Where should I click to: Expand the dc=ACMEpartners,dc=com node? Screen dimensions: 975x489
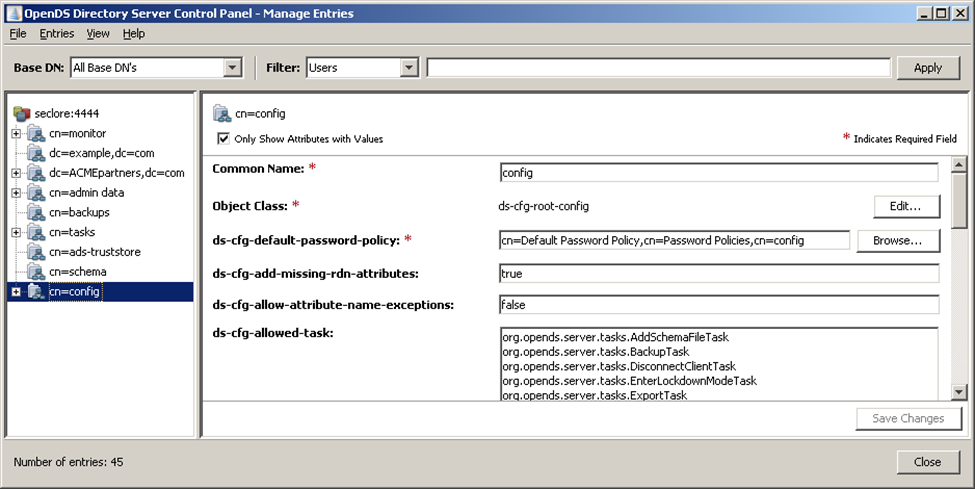16,173
